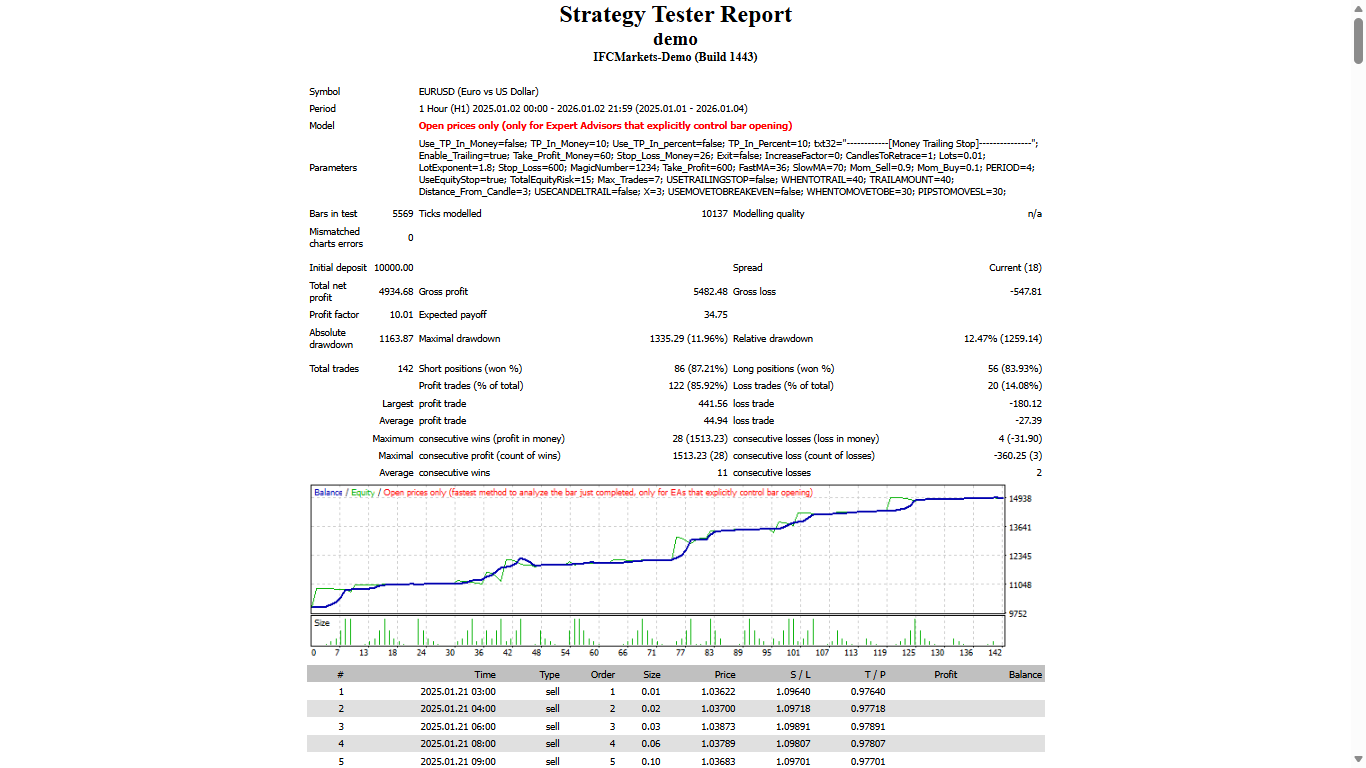1366x768 pixels.
Task: Click the balance/equity curve graph
Action: [657, 549]
